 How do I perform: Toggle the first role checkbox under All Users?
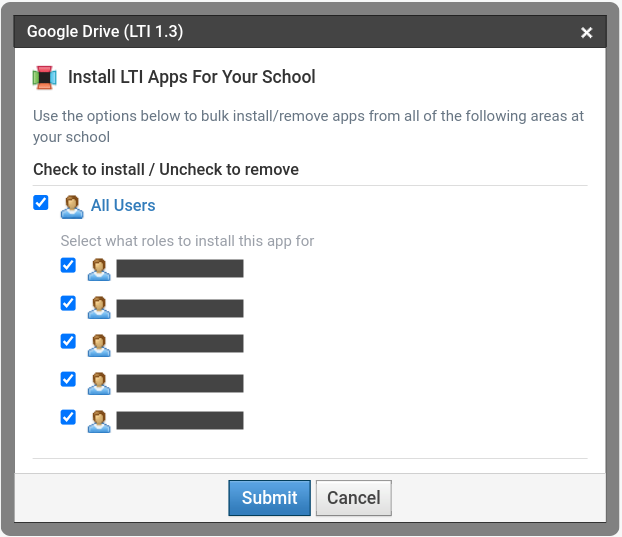pos(68,265)
